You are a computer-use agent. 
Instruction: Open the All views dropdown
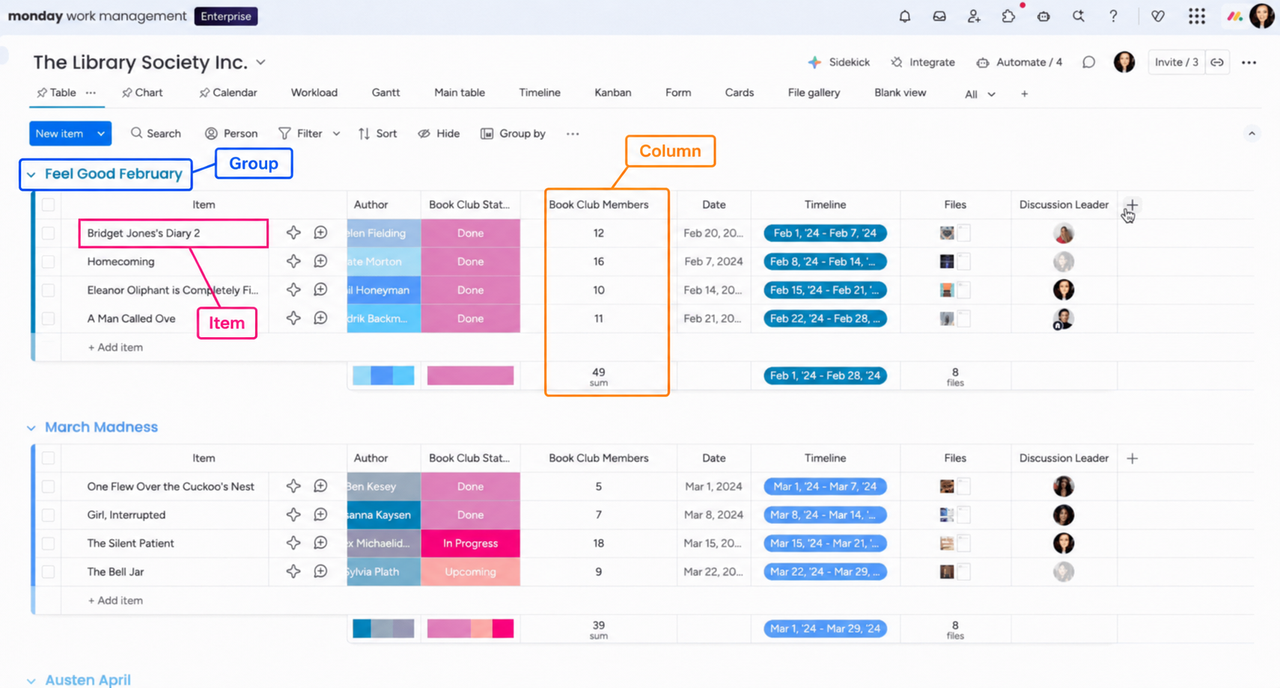point(980,94)
